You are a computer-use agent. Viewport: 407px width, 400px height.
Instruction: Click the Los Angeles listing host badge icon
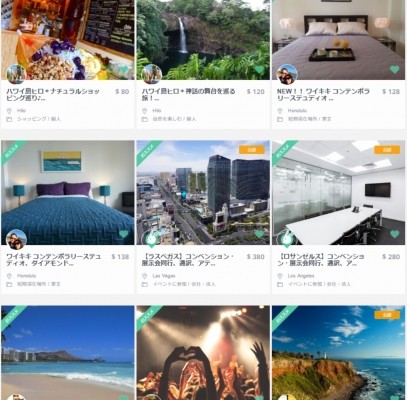coord(287,239)
